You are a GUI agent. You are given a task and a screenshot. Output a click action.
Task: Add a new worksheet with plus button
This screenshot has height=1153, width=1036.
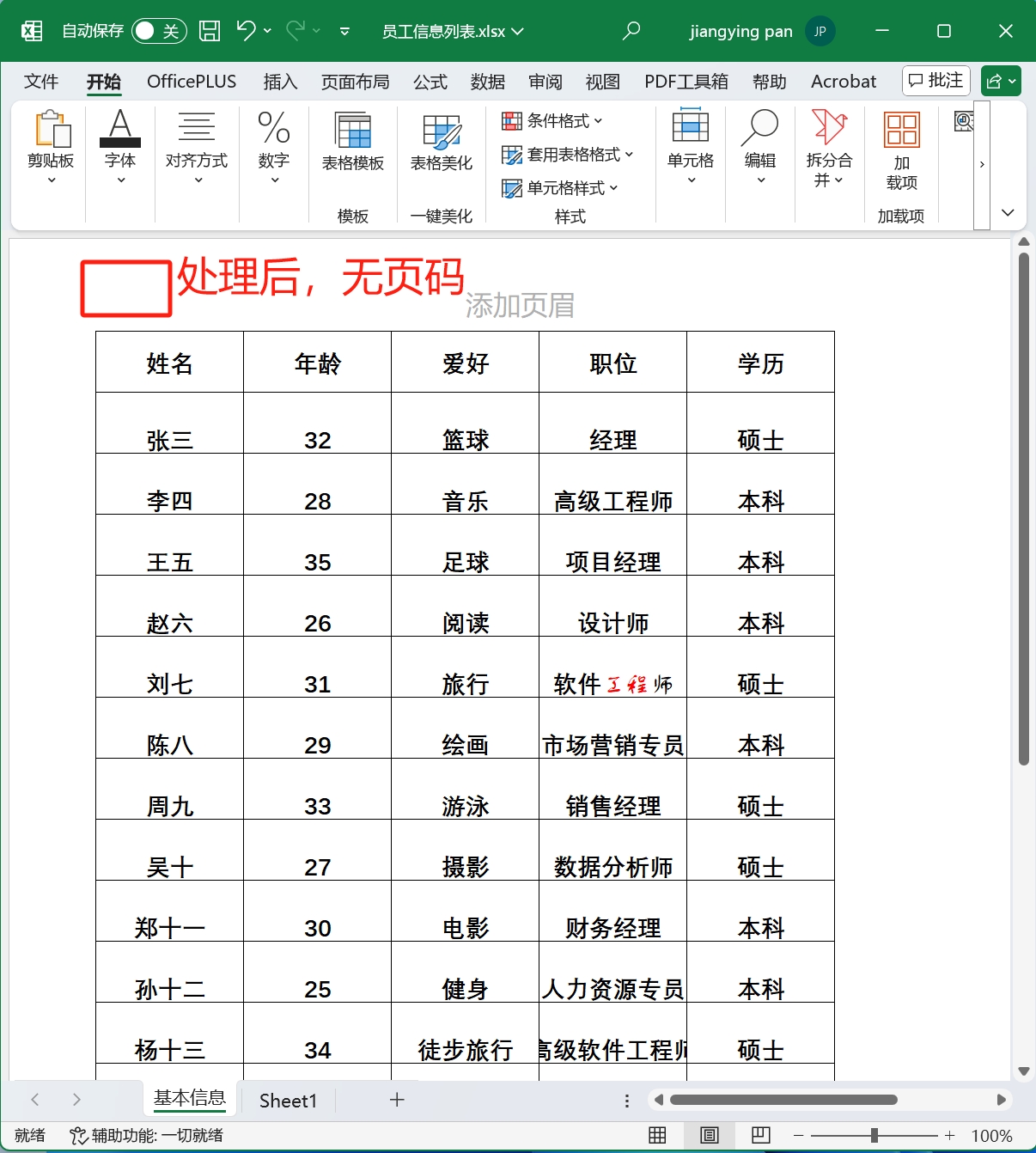coord(396,1100)
